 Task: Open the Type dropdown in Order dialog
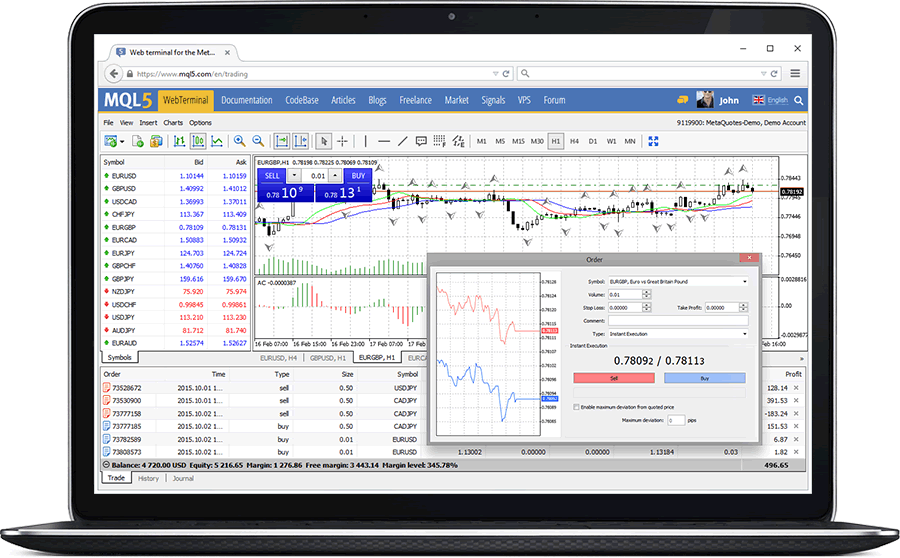678,334
